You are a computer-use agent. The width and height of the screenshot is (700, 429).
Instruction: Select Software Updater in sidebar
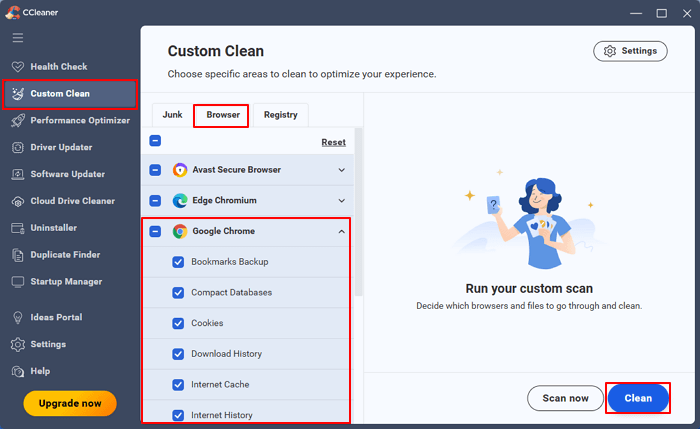[x=69, y=174]
